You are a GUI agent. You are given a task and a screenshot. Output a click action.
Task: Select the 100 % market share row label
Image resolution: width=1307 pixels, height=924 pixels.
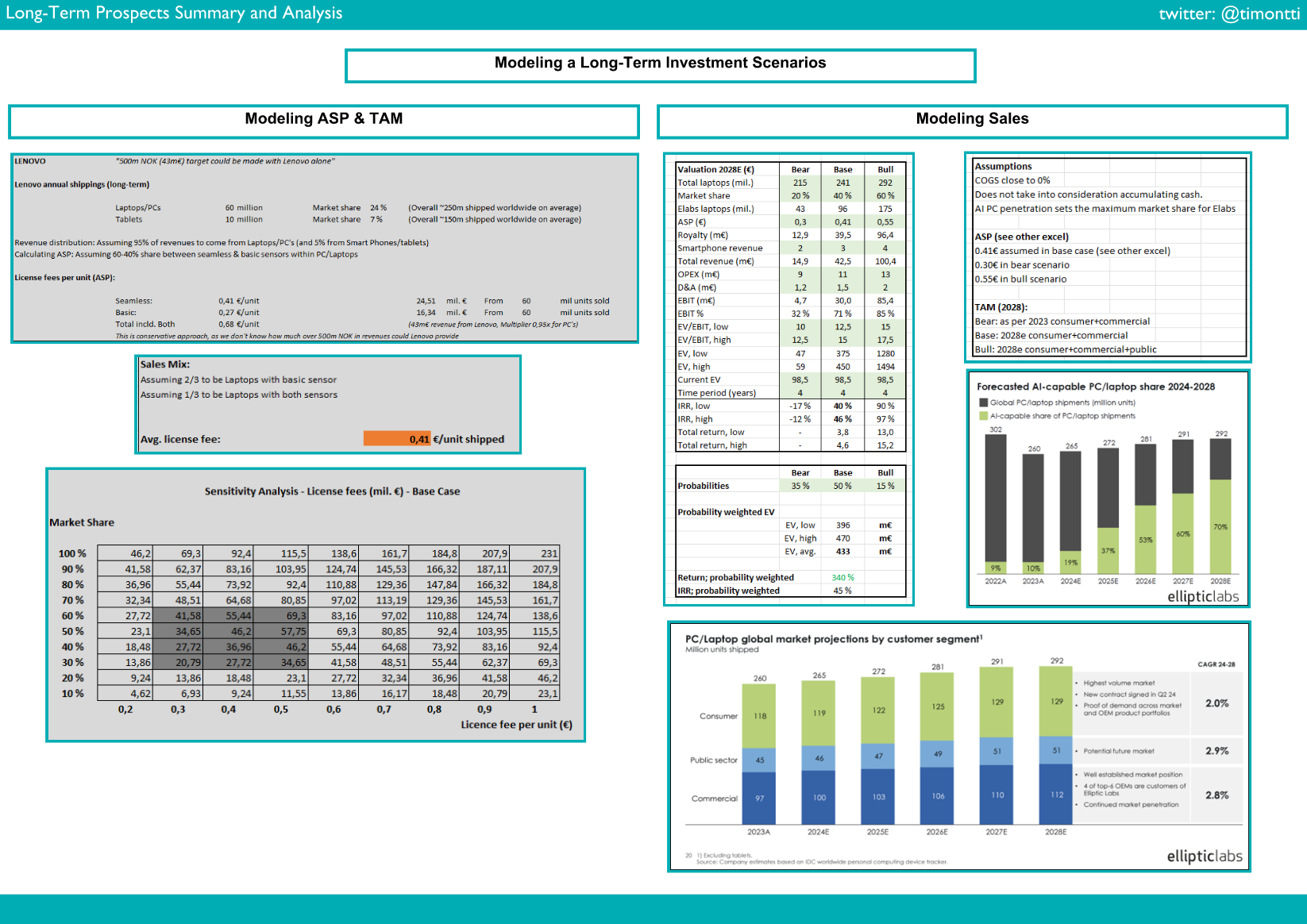[x=72, y=553]
